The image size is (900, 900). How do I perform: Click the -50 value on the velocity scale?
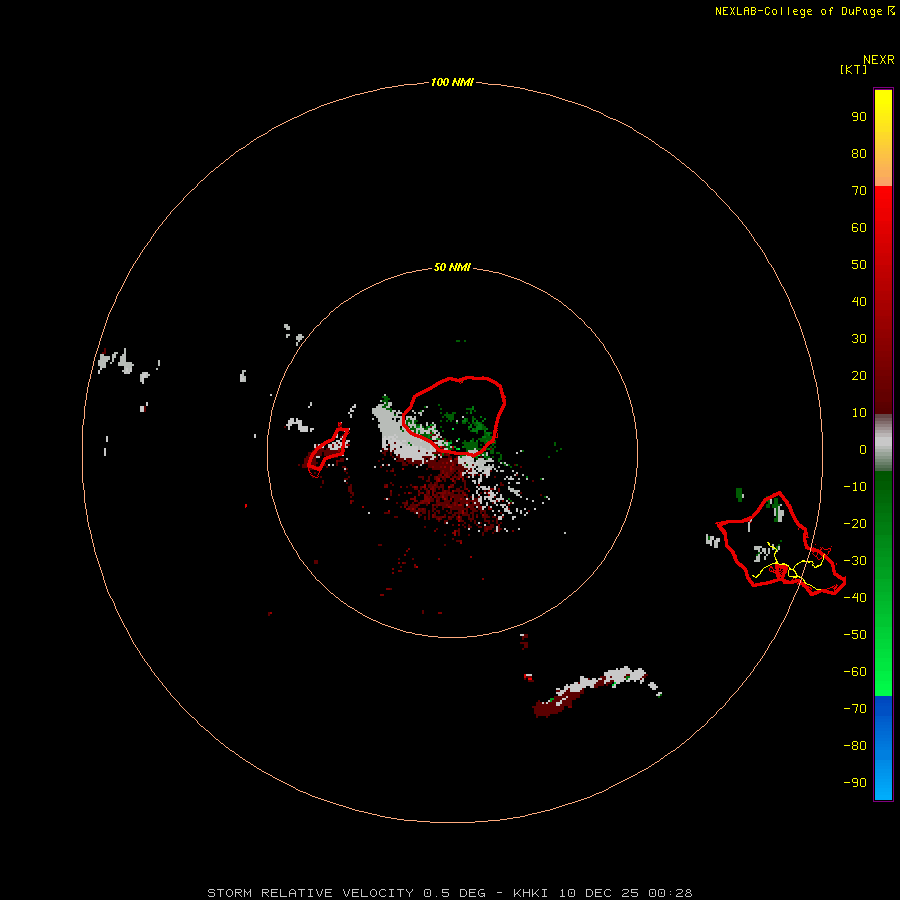click(855, 634)
